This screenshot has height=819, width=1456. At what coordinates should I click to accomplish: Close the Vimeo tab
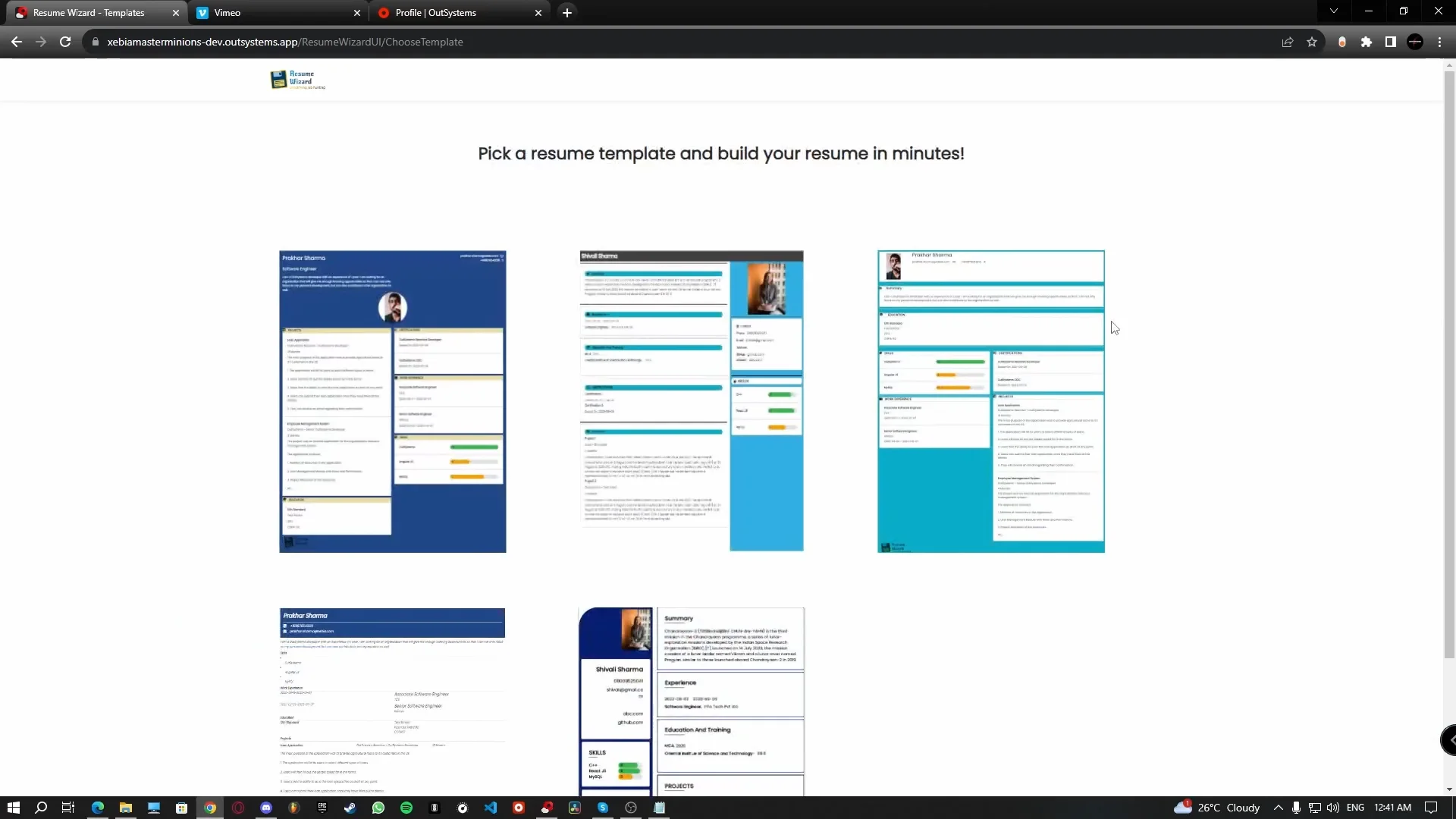pyautogui.click(x=357, y=13)
